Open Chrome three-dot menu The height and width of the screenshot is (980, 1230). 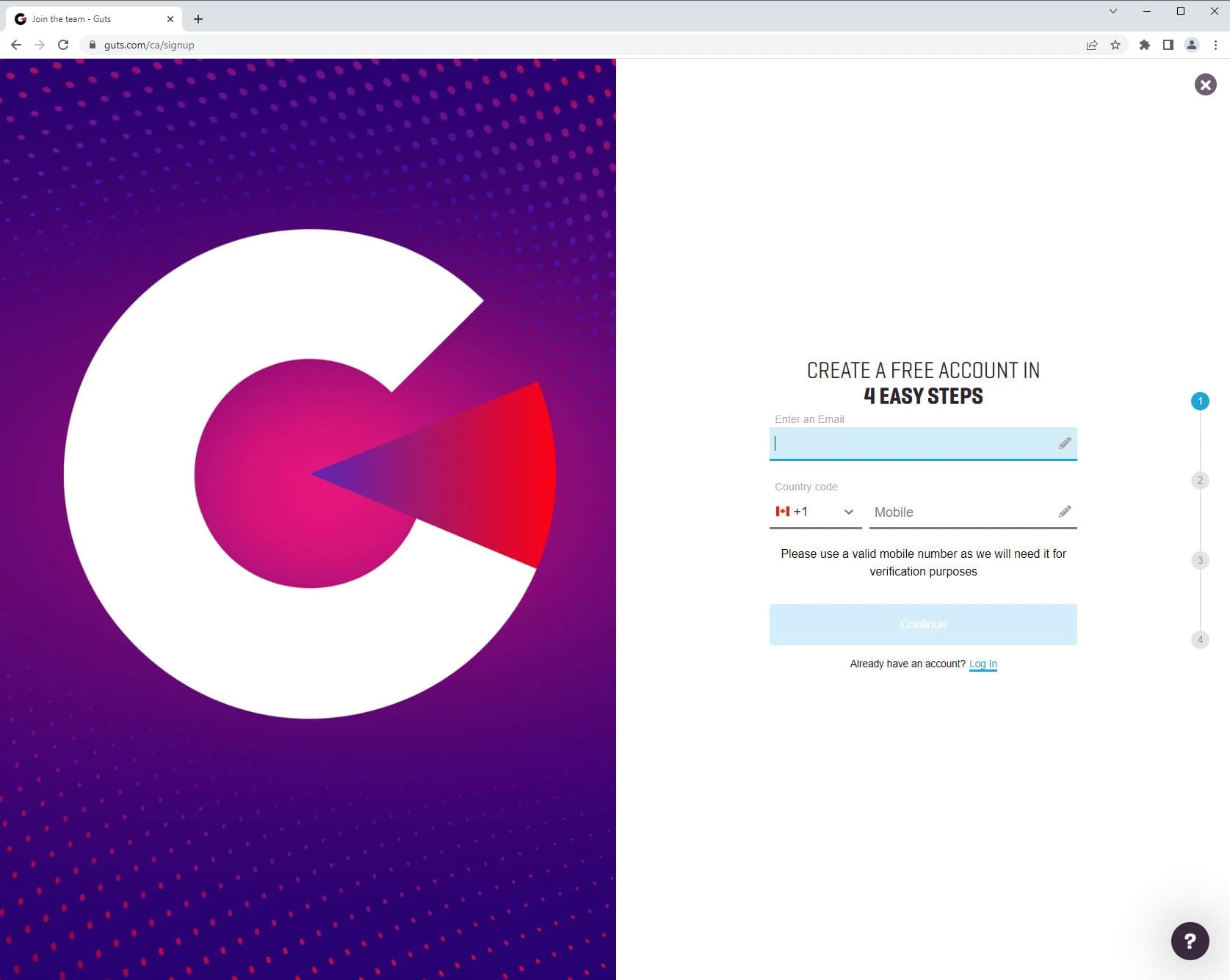(1215, 45)
